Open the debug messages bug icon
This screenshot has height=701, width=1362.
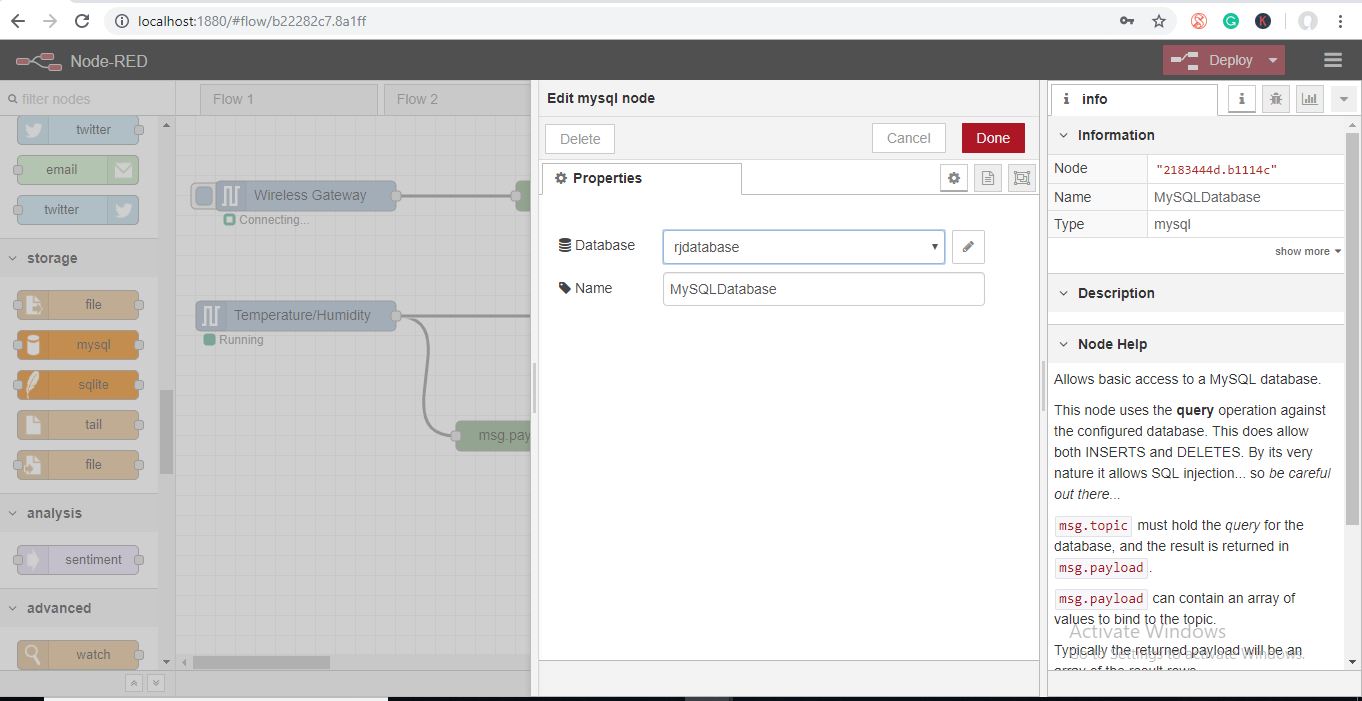click(1275, 99)
